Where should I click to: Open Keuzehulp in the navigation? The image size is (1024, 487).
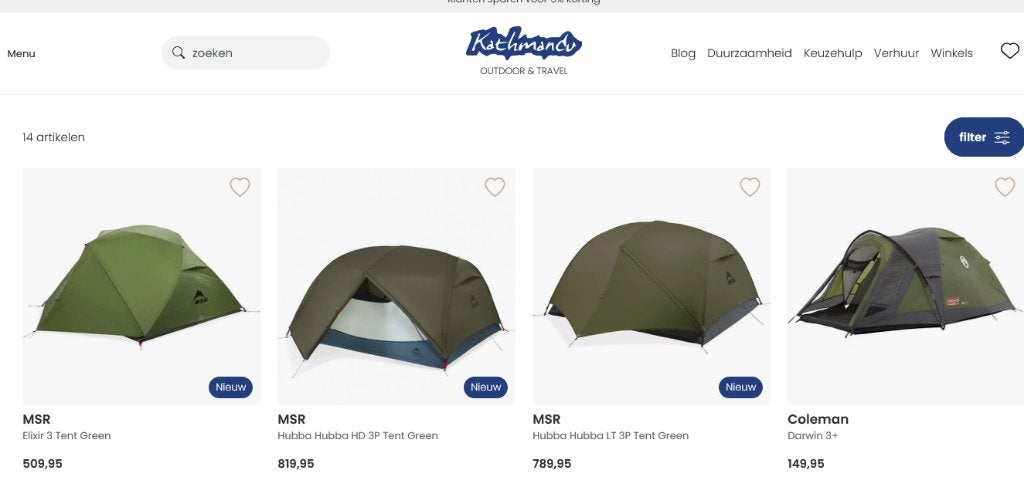click(833, 54)
